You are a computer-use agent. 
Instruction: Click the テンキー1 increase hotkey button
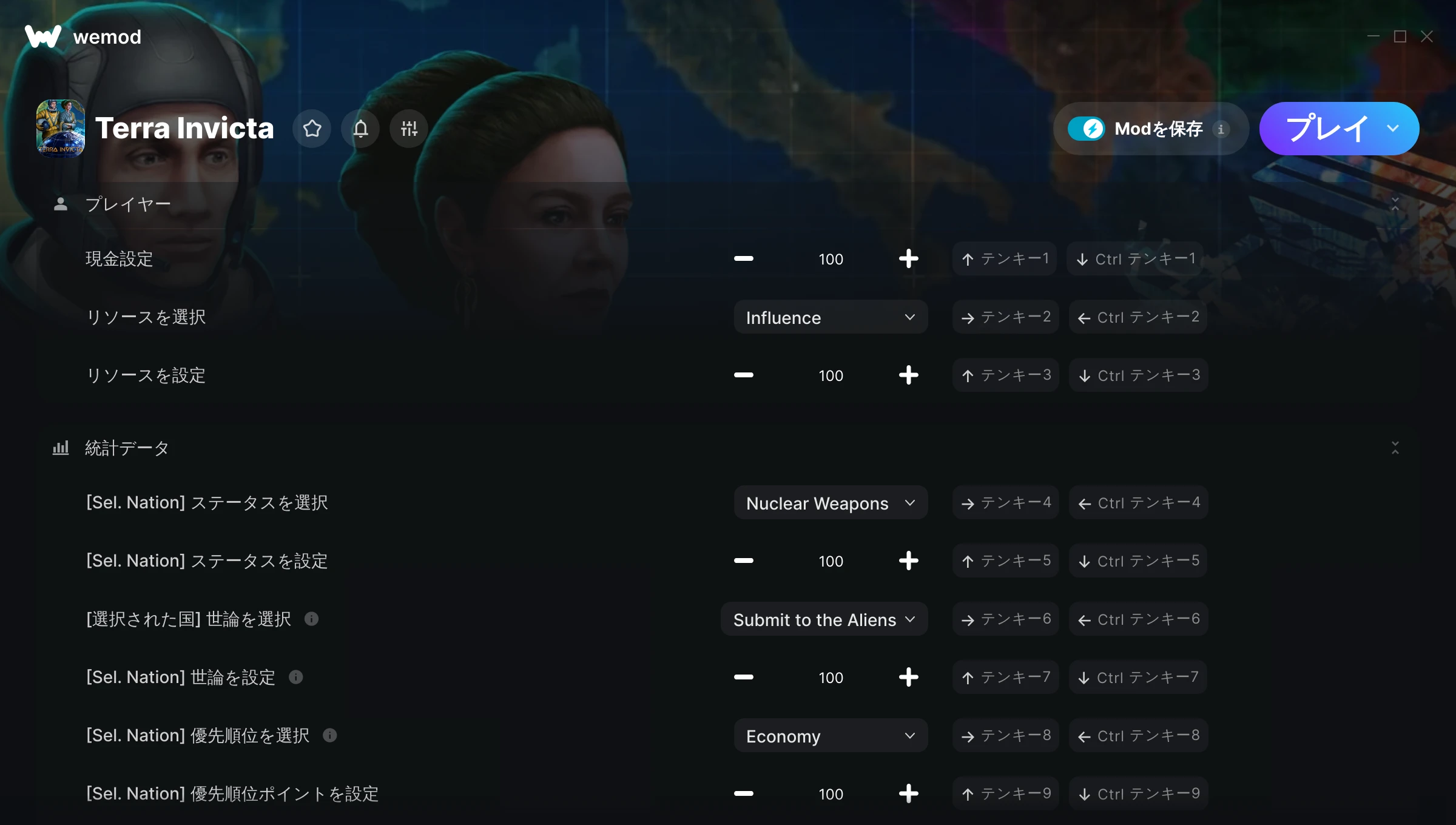tap(1005, 258)
